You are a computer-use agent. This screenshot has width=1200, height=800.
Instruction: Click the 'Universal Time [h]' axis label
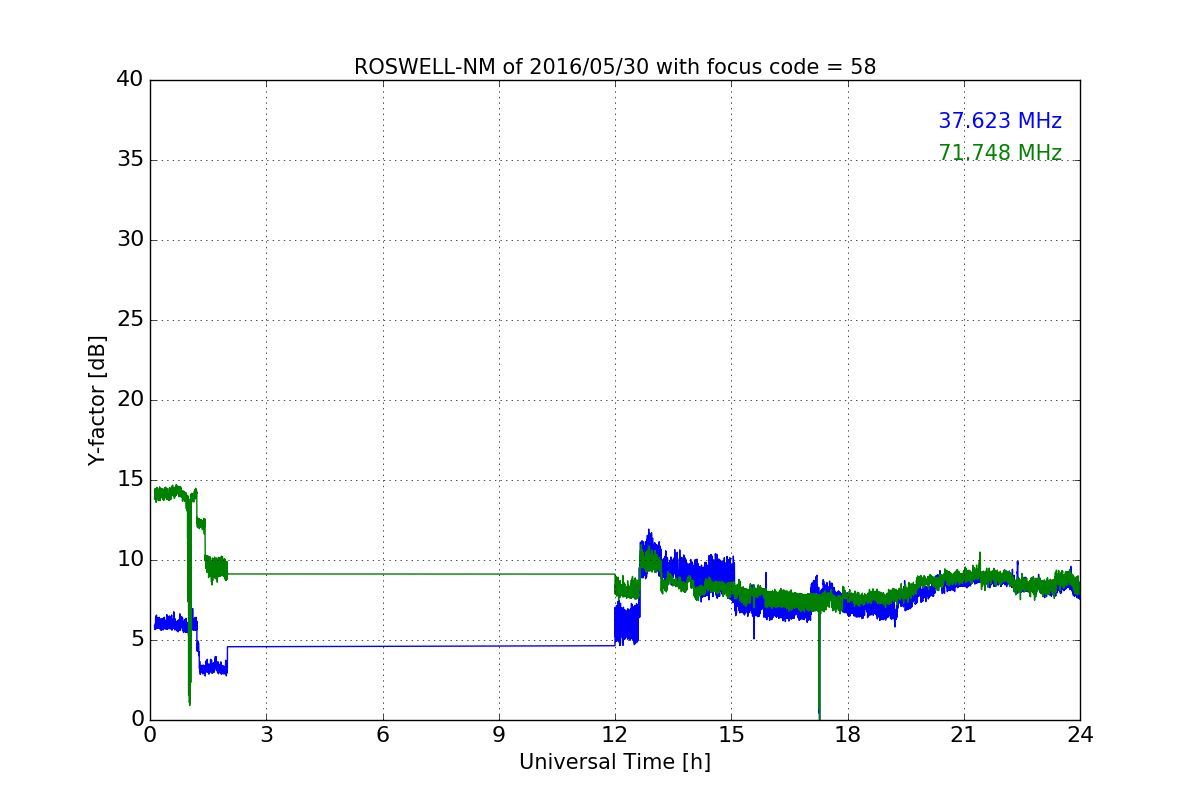tap(615, 762)
